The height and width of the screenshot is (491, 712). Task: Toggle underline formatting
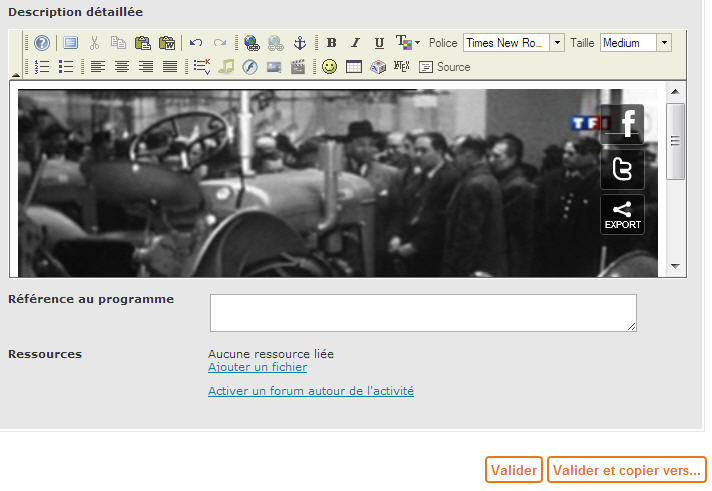[379, 43]
